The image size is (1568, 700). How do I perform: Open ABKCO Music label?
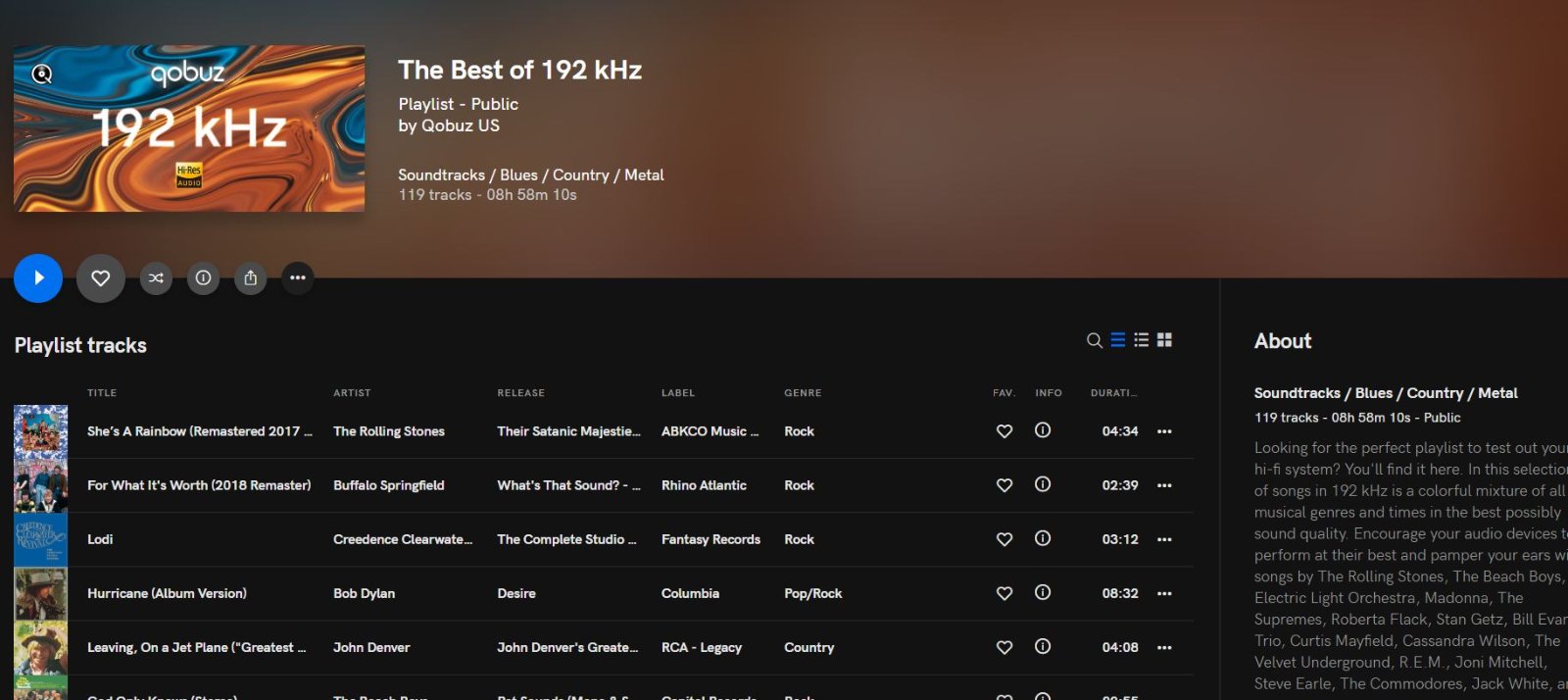(710, 431)
